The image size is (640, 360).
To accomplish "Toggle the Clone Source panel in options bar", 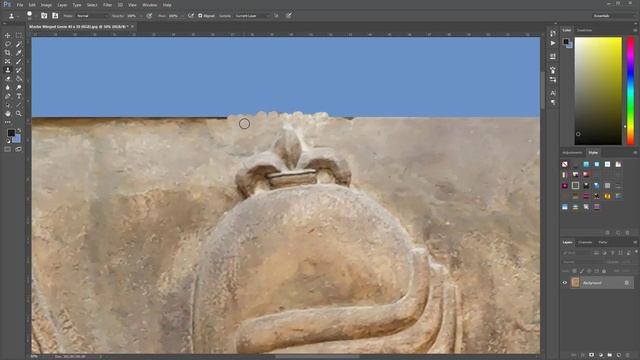I will pyautogui.click(x=55, y=16).
